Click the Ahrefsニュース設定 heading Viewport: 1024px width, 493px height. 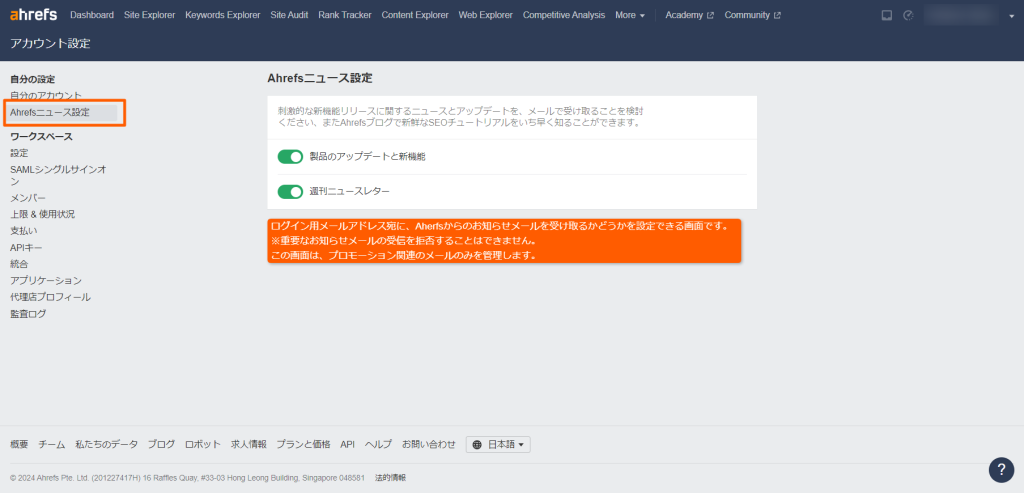(320, 78)
